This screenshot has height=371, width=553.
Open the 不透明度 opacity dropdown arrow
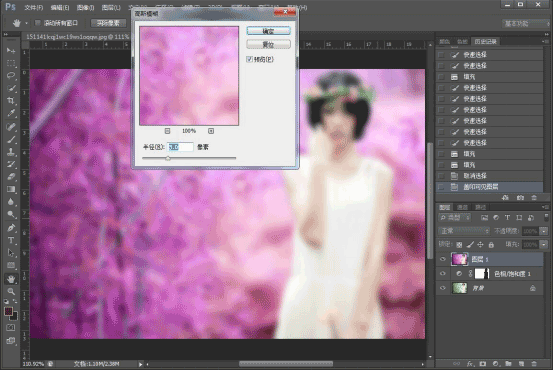pos(543,231)
